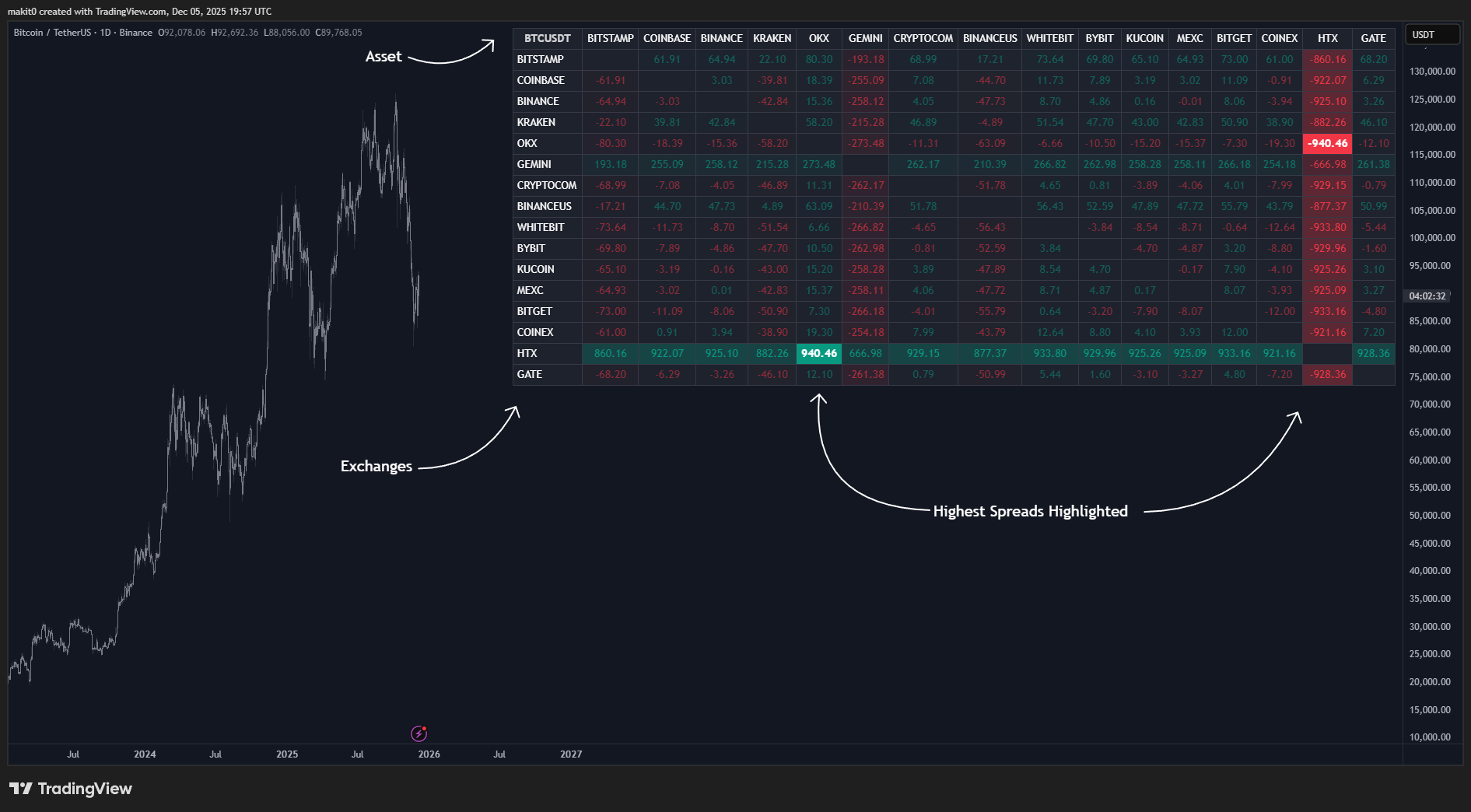Click the 10,000.00 price axis label

pyautogui.click(x=1430, y=737)
